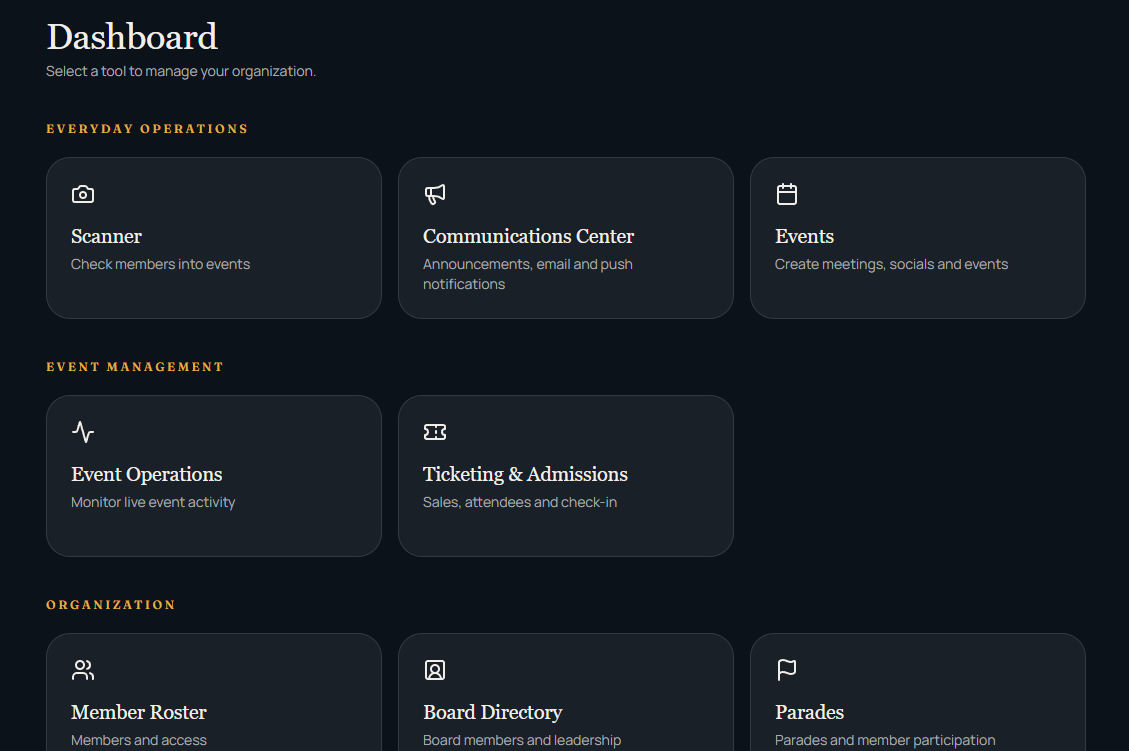The width and height of the screenshot is (1129, 751).
Task: Open the Events card title
Action: tap(804, 236)
